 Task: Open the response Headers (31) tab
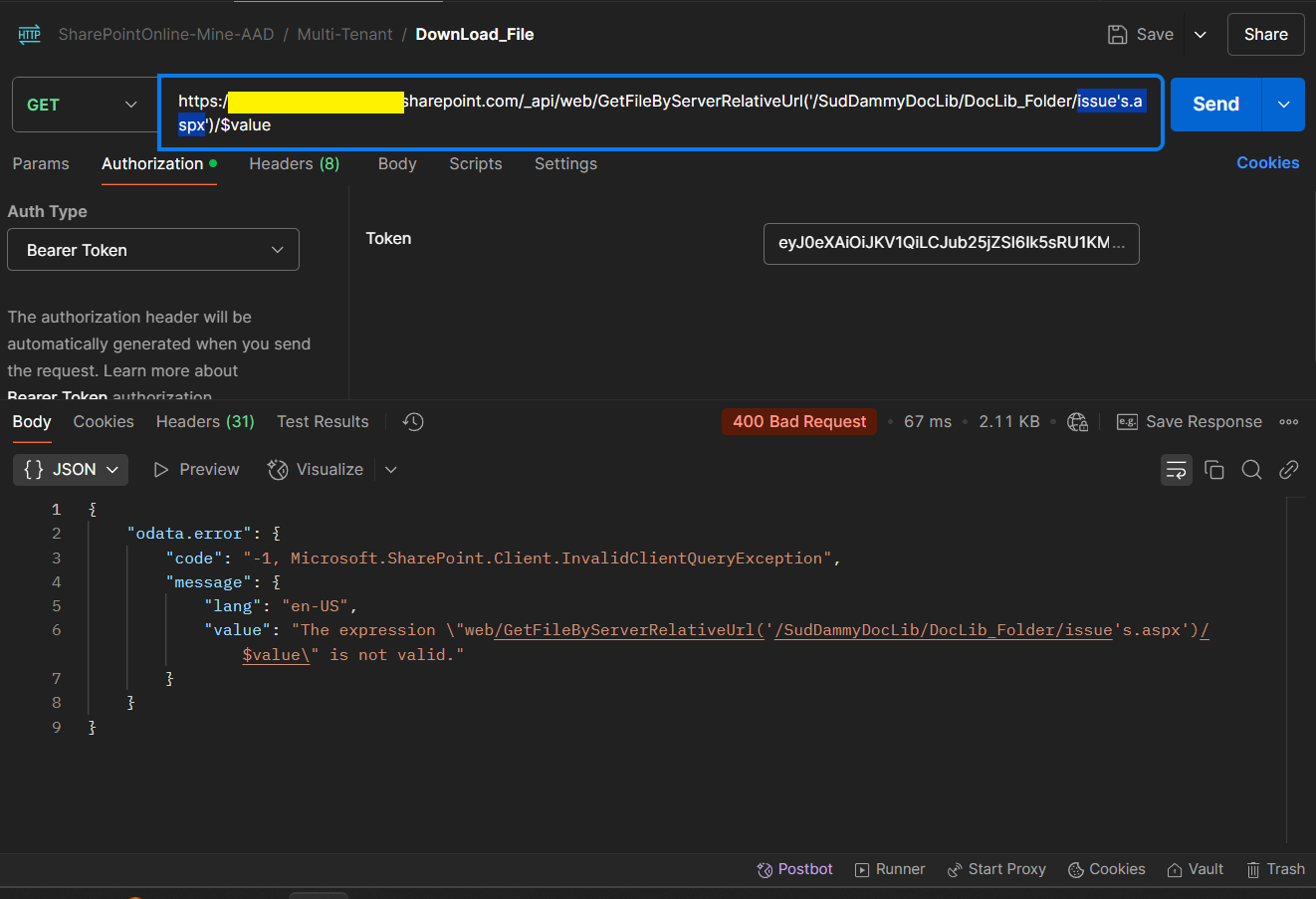click(205, 422)
